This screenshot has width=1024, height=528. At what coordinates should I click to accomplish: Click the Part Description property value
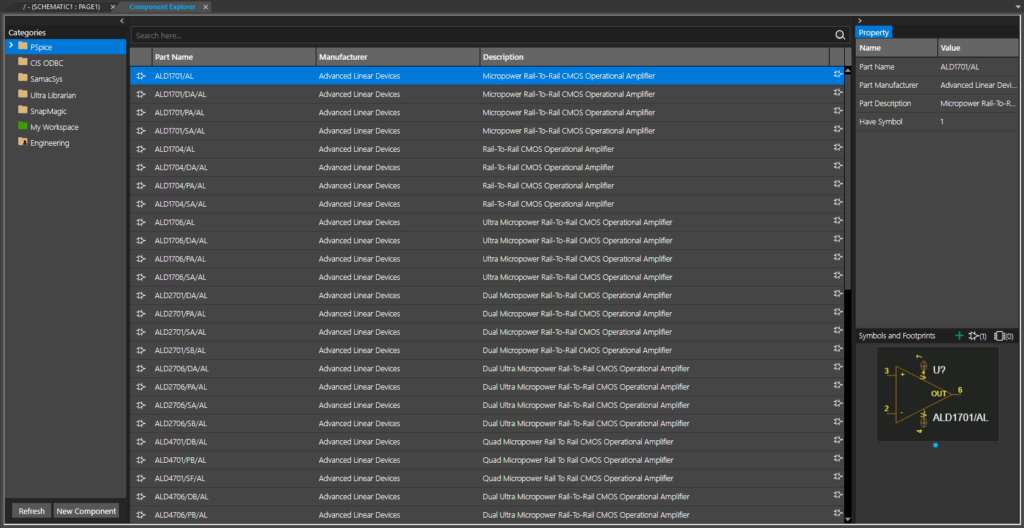(978, 103)
